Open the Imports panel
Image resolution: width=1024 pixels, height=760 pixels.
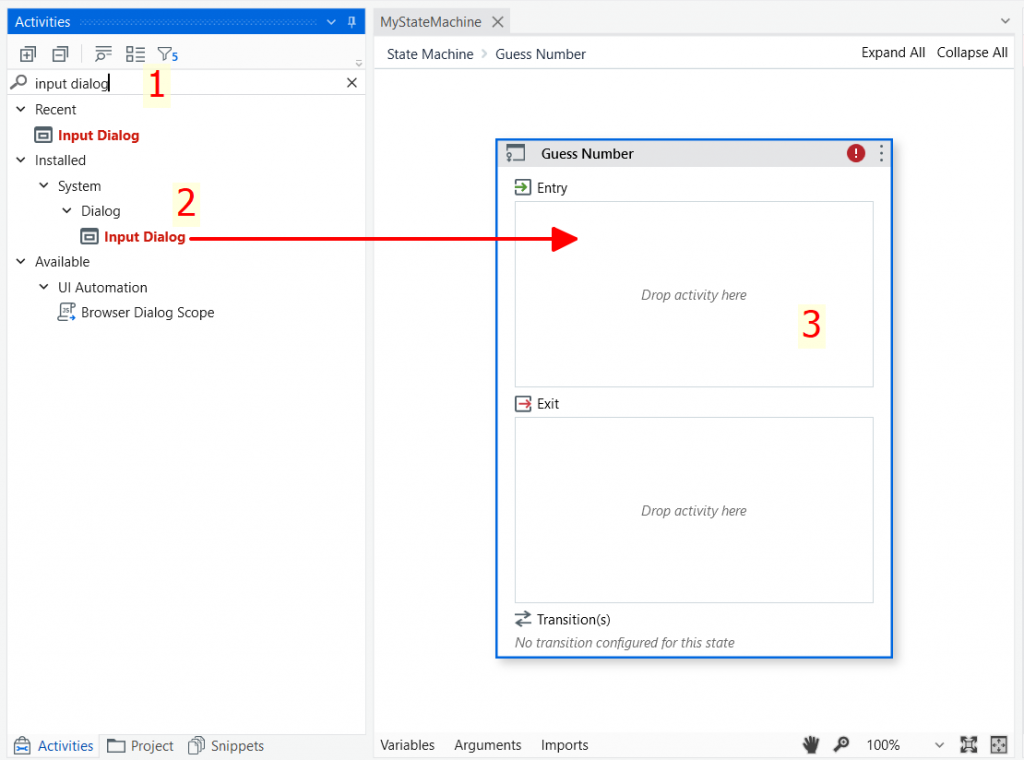[x=564, y=745]
